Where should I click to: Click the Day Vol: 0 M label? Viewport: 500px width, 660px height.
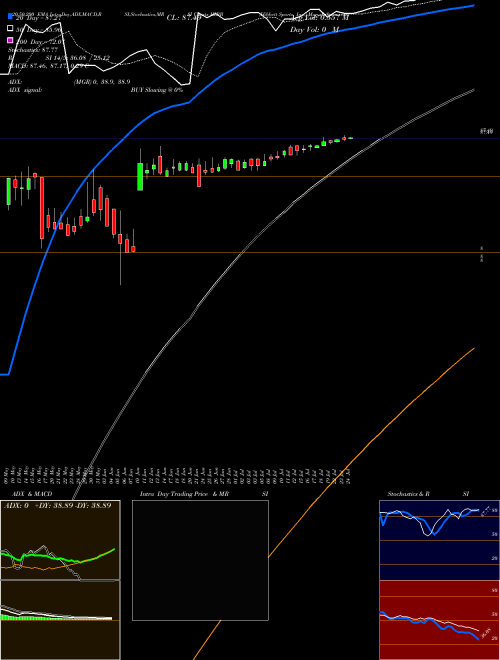click(314, 29)
